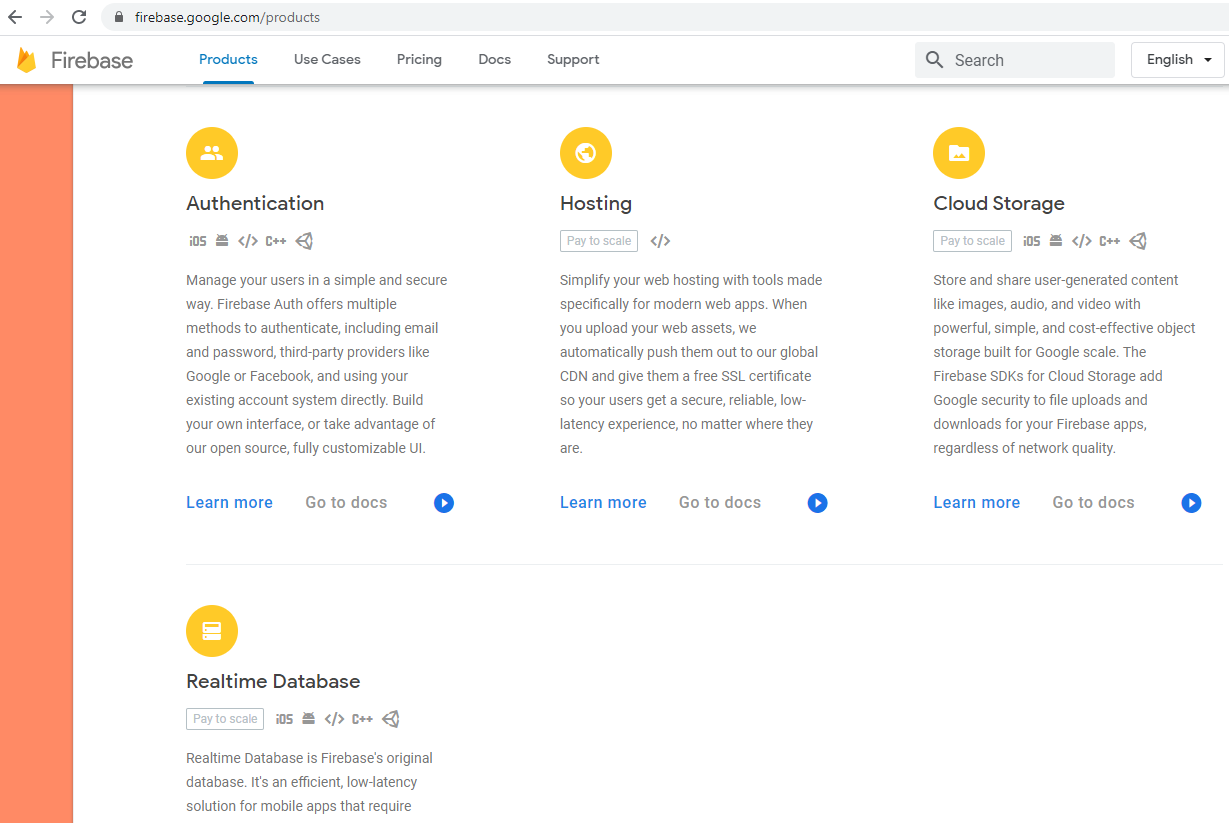Reload the page in the browser
The height and width of the screenshot is (823, 1229).
click(x=79, y=17)
